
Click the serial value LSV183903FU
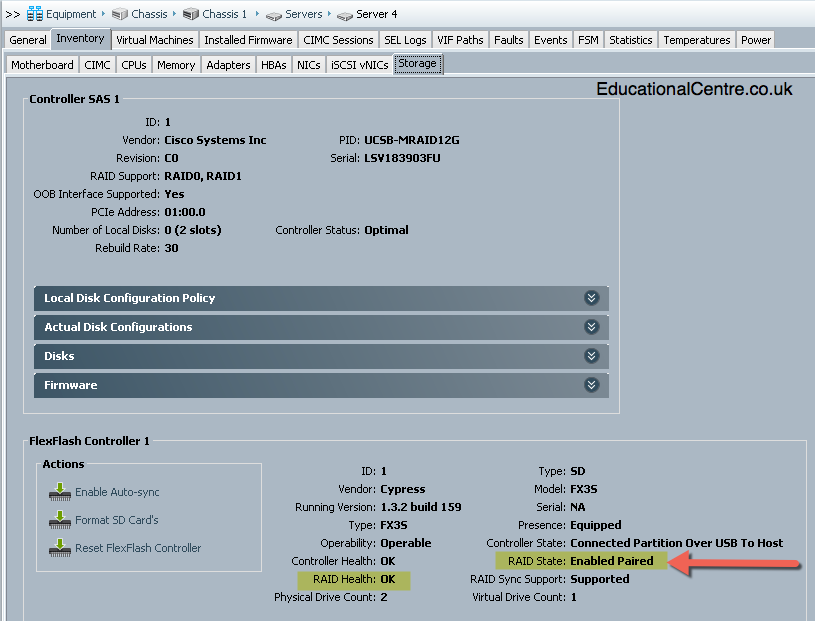point(402,158)
